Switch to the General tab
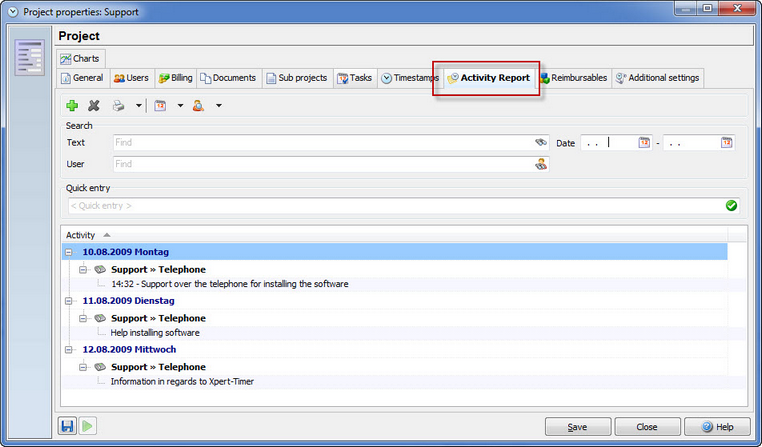The height and width of the screenshot is (447, 762). coord(82,78)
